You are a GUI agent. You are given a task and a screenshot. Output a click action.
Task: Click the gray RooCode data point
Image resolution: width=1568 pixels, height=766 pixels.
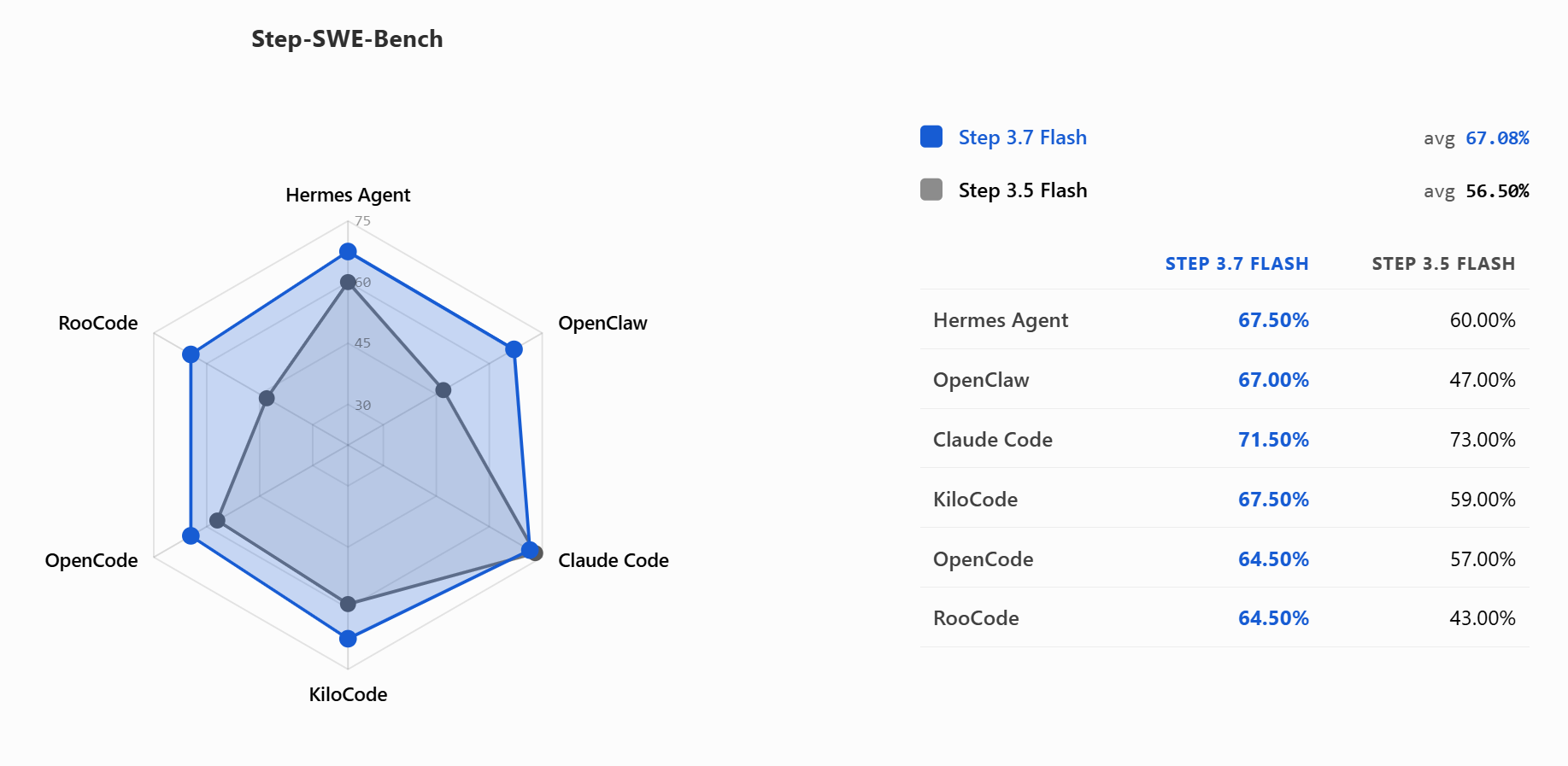click(267, 398)
